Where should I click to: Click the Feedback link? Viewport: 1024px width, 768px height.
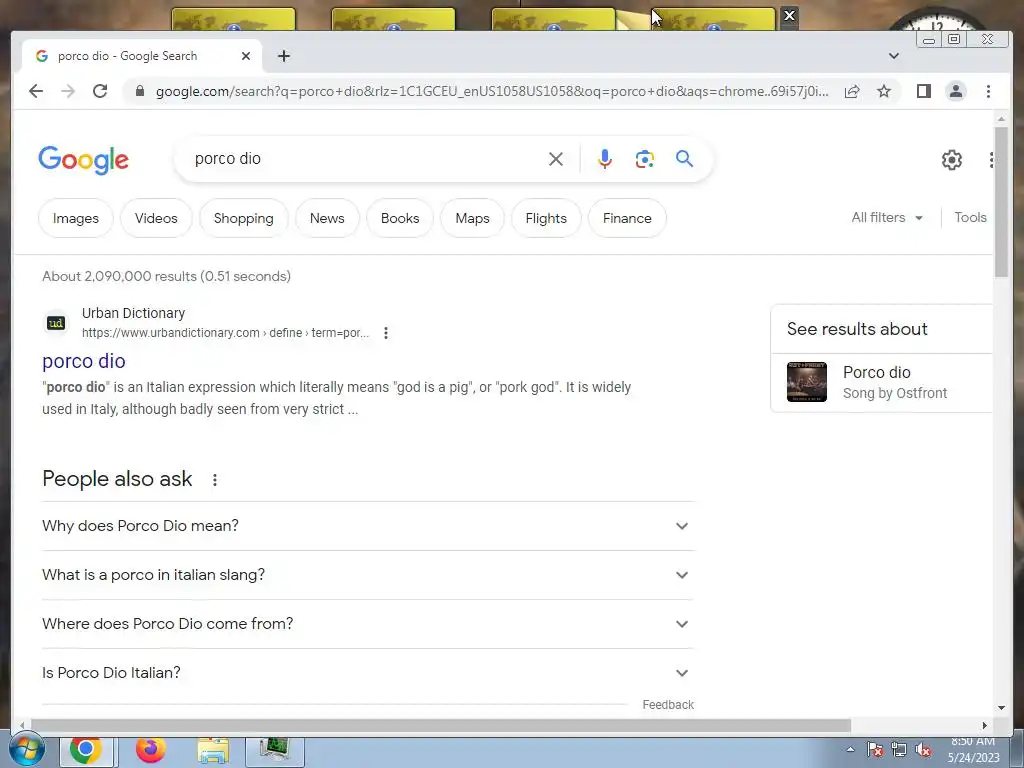click(x=668, y=705)
